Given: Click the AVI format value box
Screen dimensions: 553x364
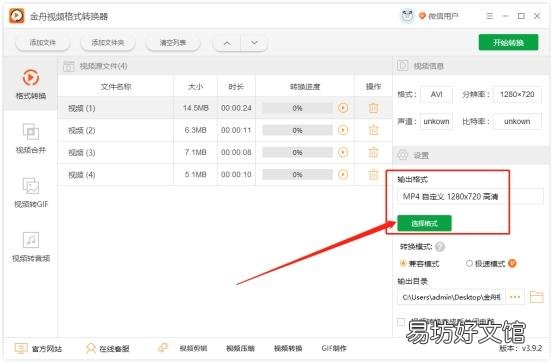Looking at the screenshot, I should 436,95.
